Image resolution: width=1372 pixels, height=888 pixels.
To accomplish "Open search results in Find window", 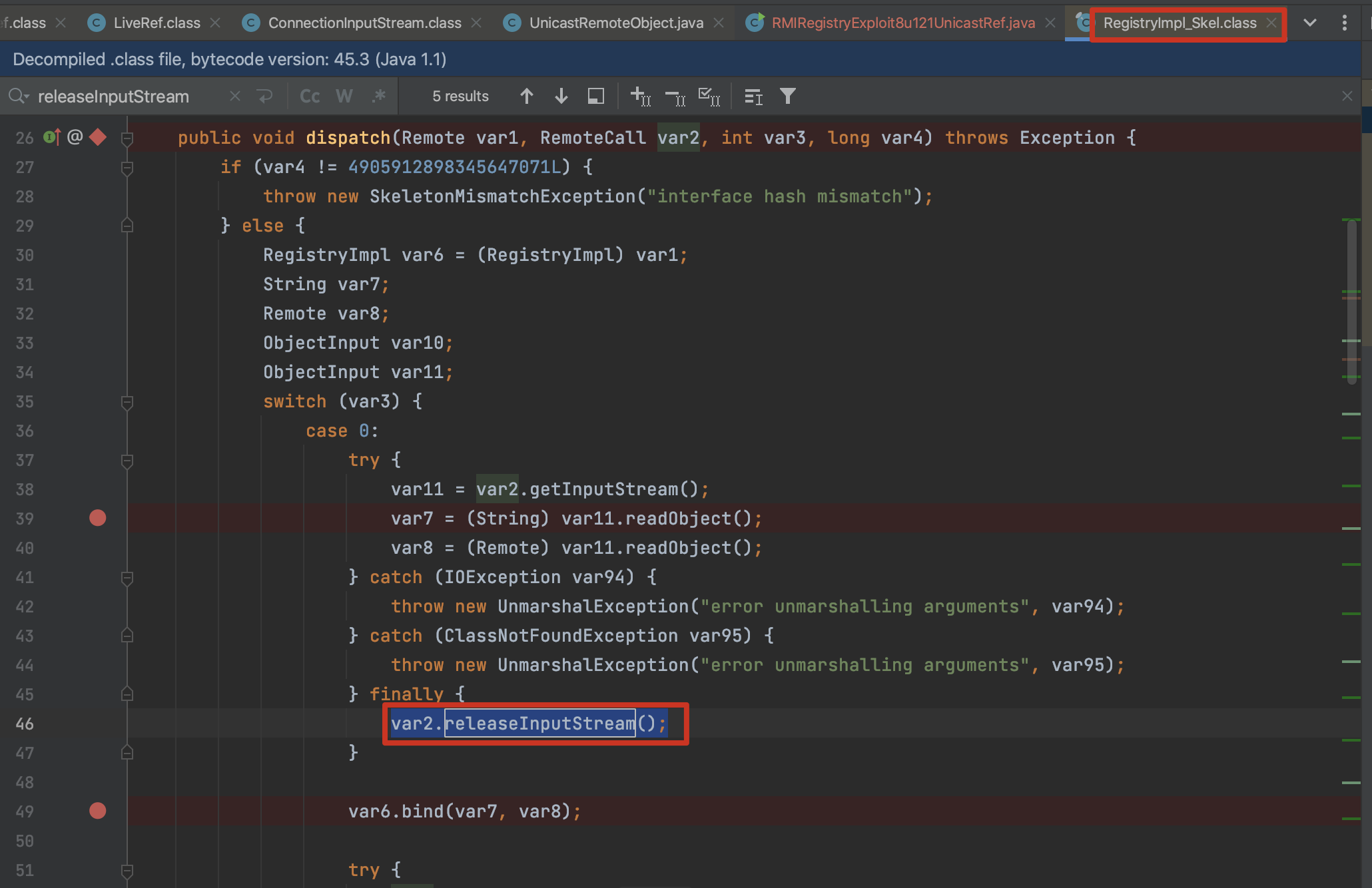I will pyautogui.click(x=596, y=97).
